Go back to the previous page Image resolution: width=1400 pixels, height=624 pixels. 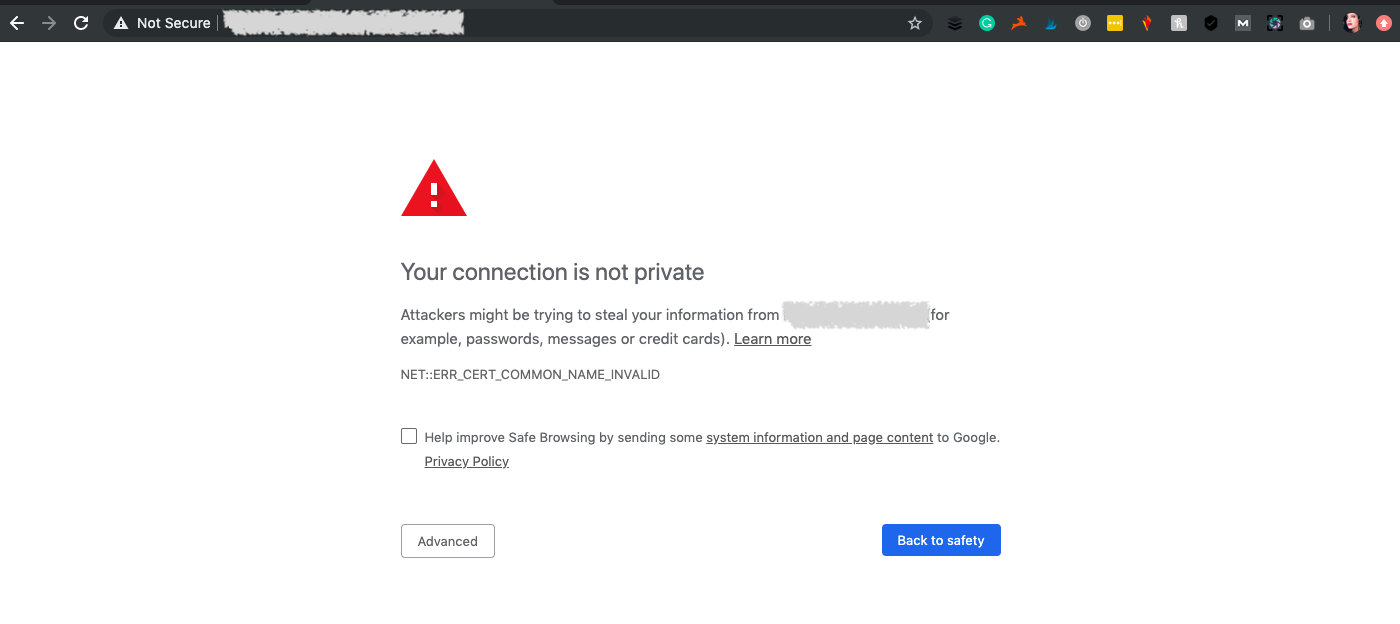tap(16, 23)
